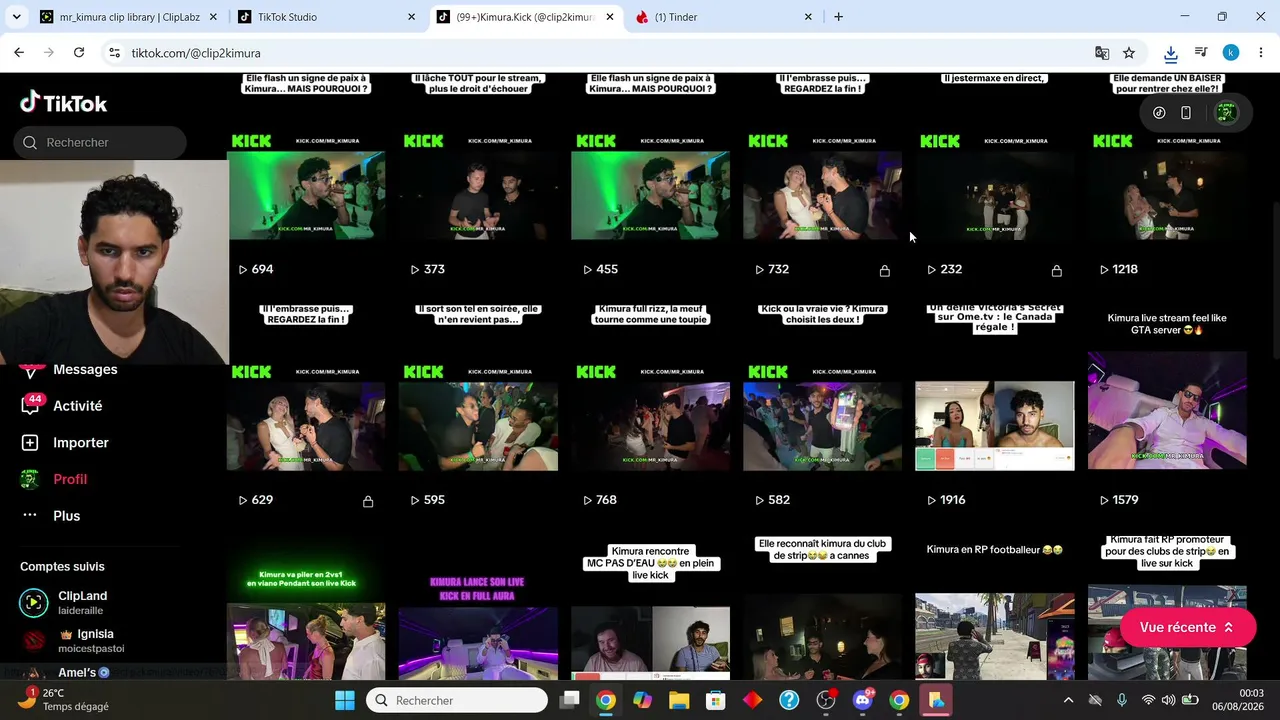Open Discord from the taskbar

(x=862, y=700)
